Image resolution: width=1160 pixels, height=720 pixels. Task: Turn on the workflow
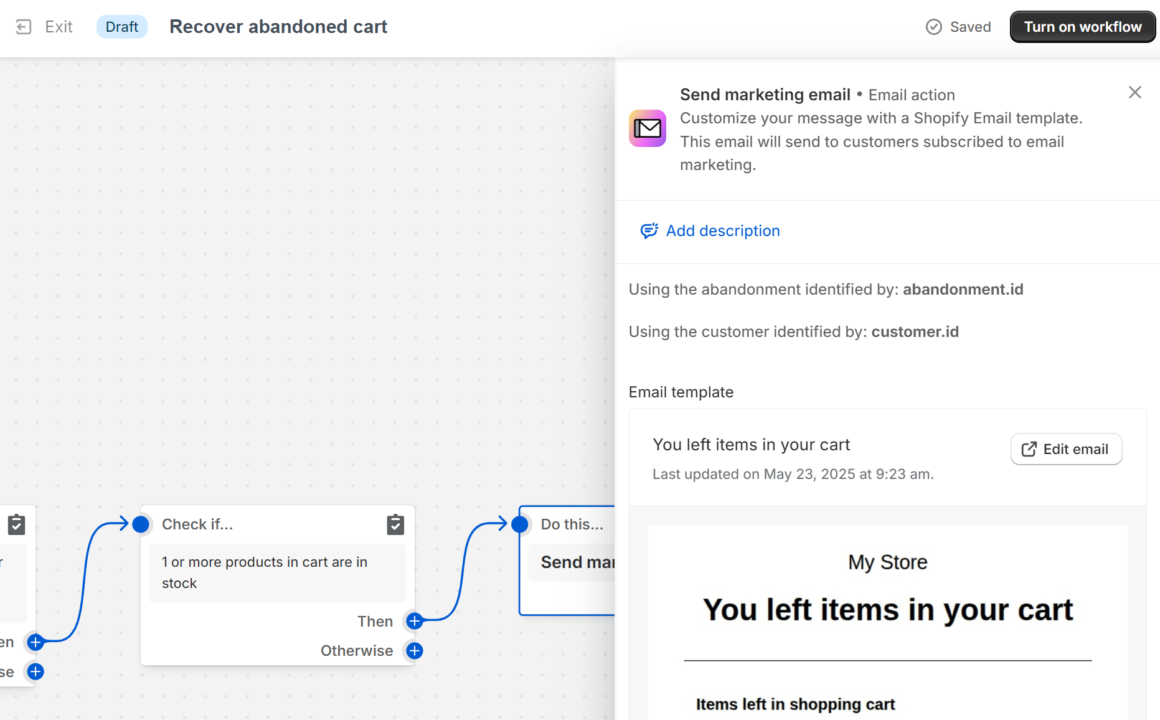1082,27
